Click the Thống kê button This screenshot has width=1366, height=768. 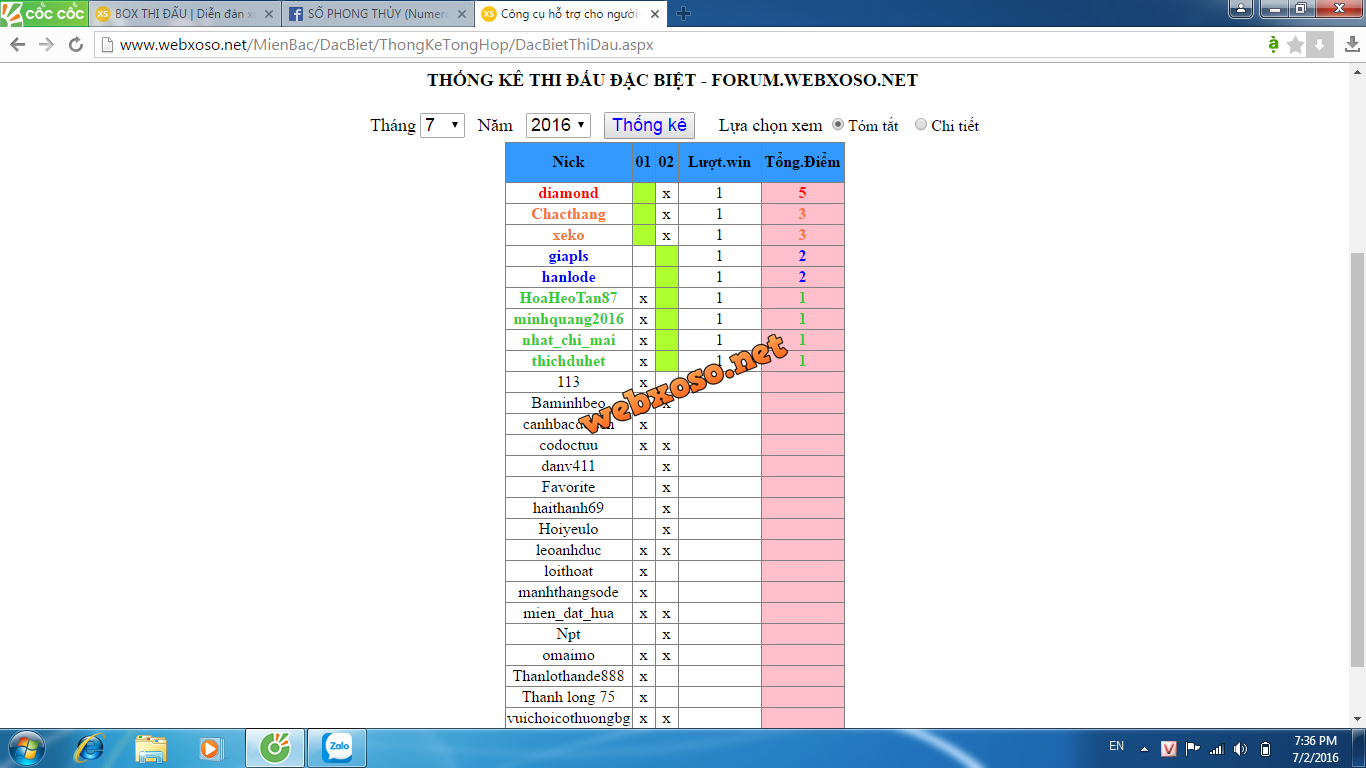(x=649, y=125)
